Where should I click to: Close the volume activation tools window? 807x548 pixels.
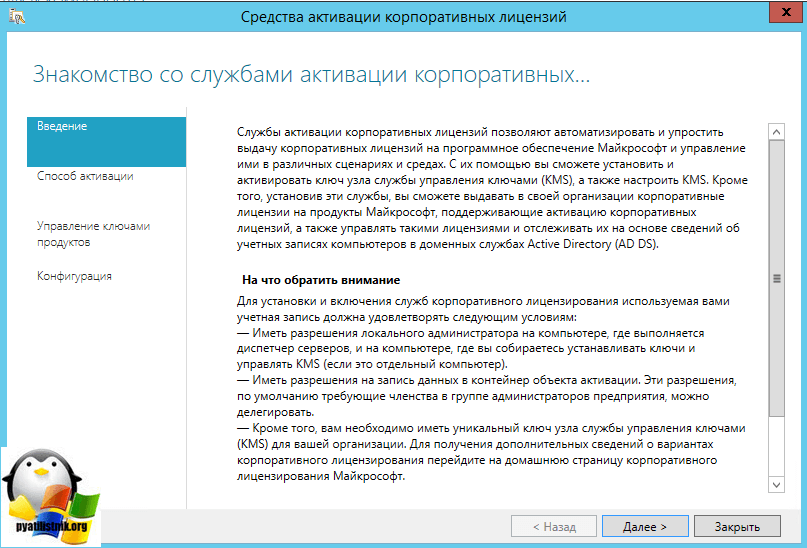[786, 12]
